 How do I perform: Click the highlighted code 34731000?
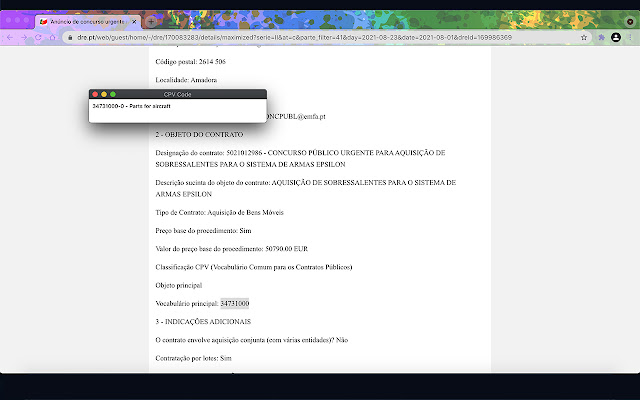point(235,303)
